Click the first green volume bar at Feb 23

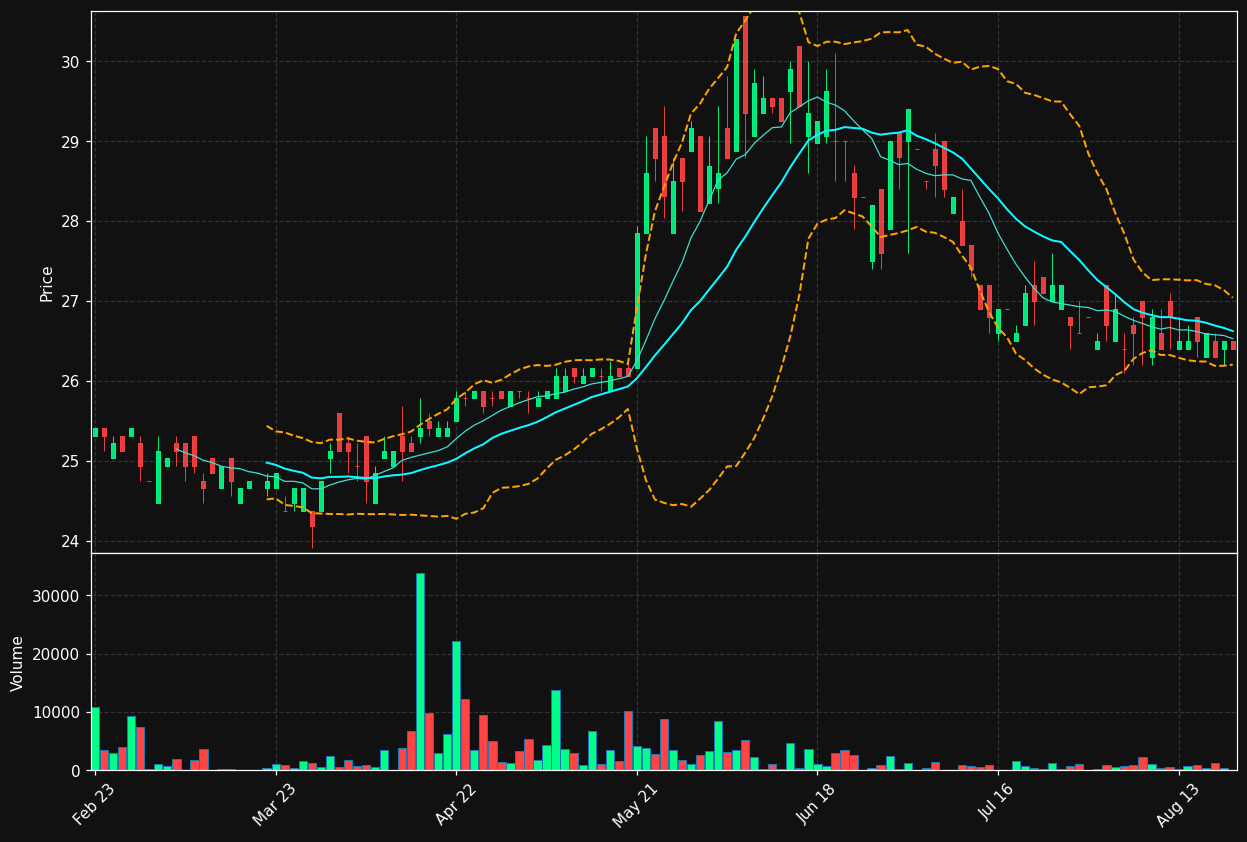[x=95, y=739]
